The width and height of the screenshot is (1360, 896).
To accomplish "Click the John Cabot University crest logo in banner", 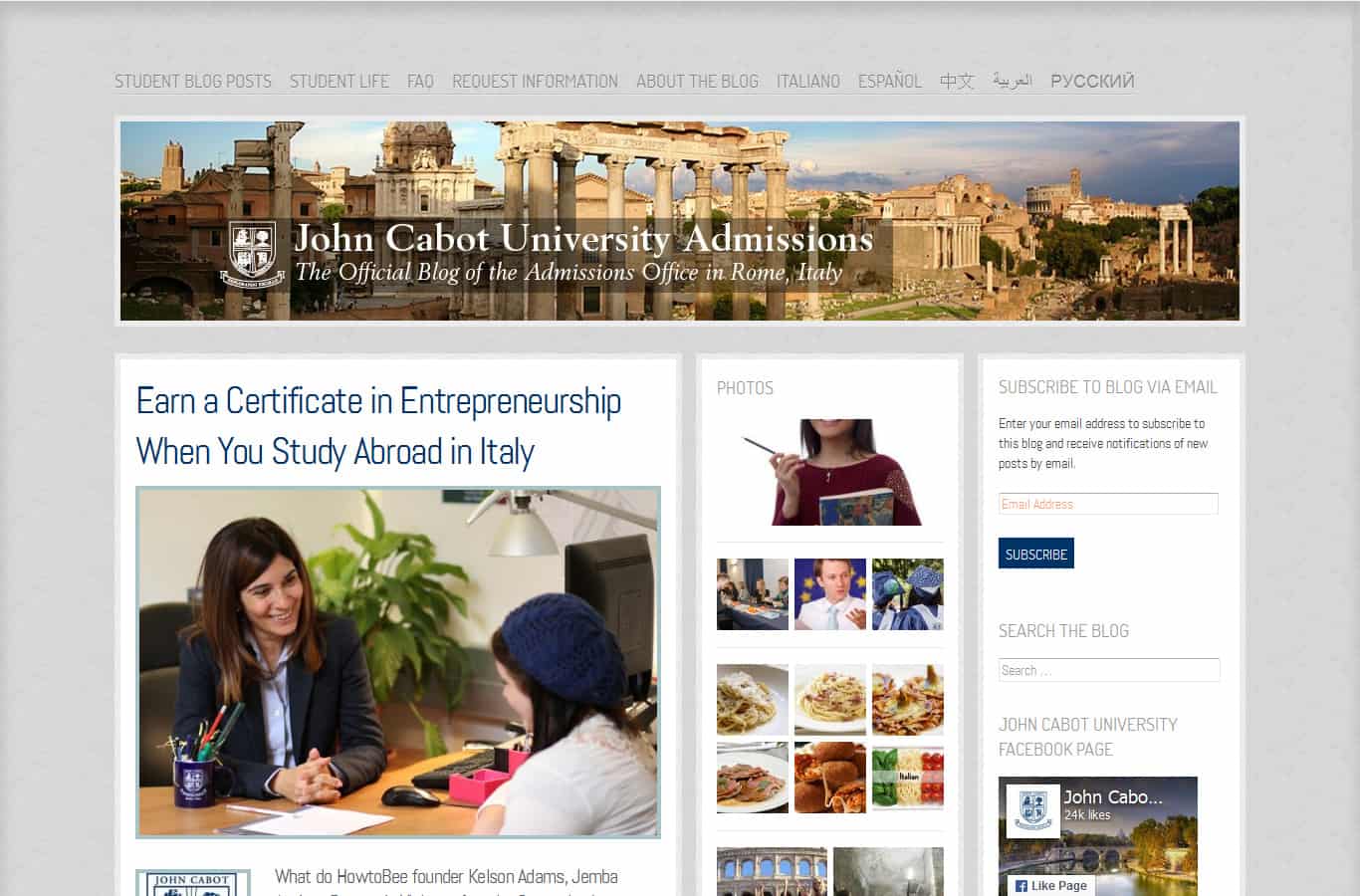I will pyautogui.click(x=253, y=253).
